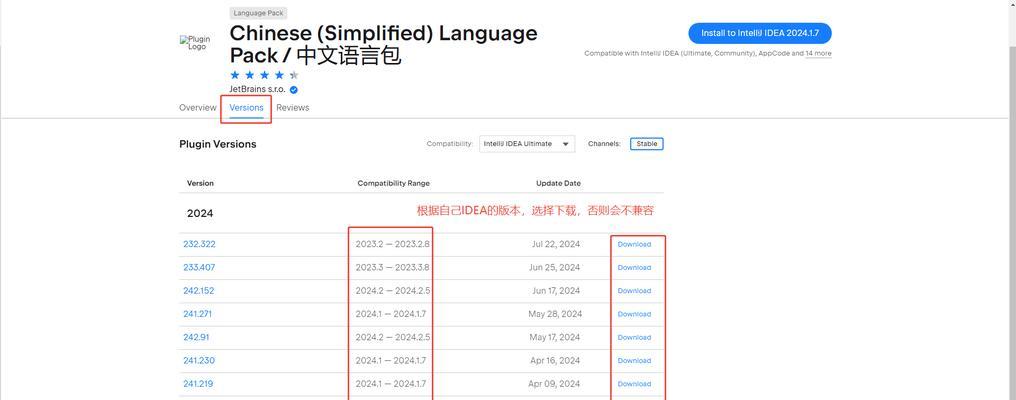Image resolution: width=1016 pixels, height=400 pixels.
Task: Click the Update Date column header
Action: [559, 183]
